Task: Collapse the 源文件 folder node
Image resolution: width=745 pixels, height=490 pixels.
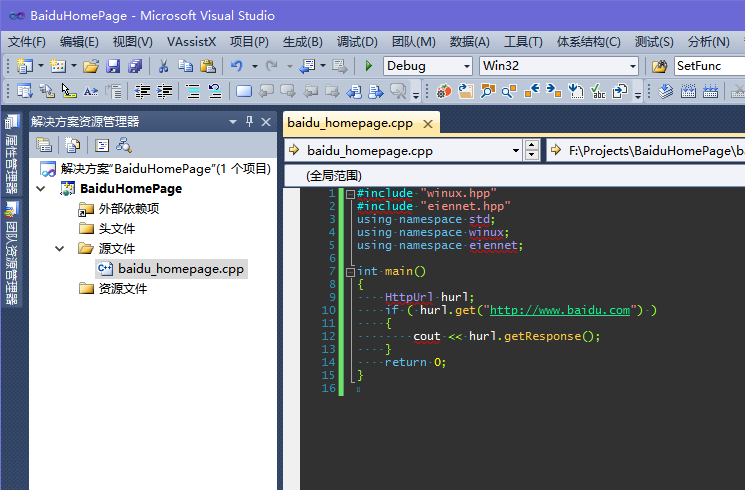Action: tap(59, 249)
